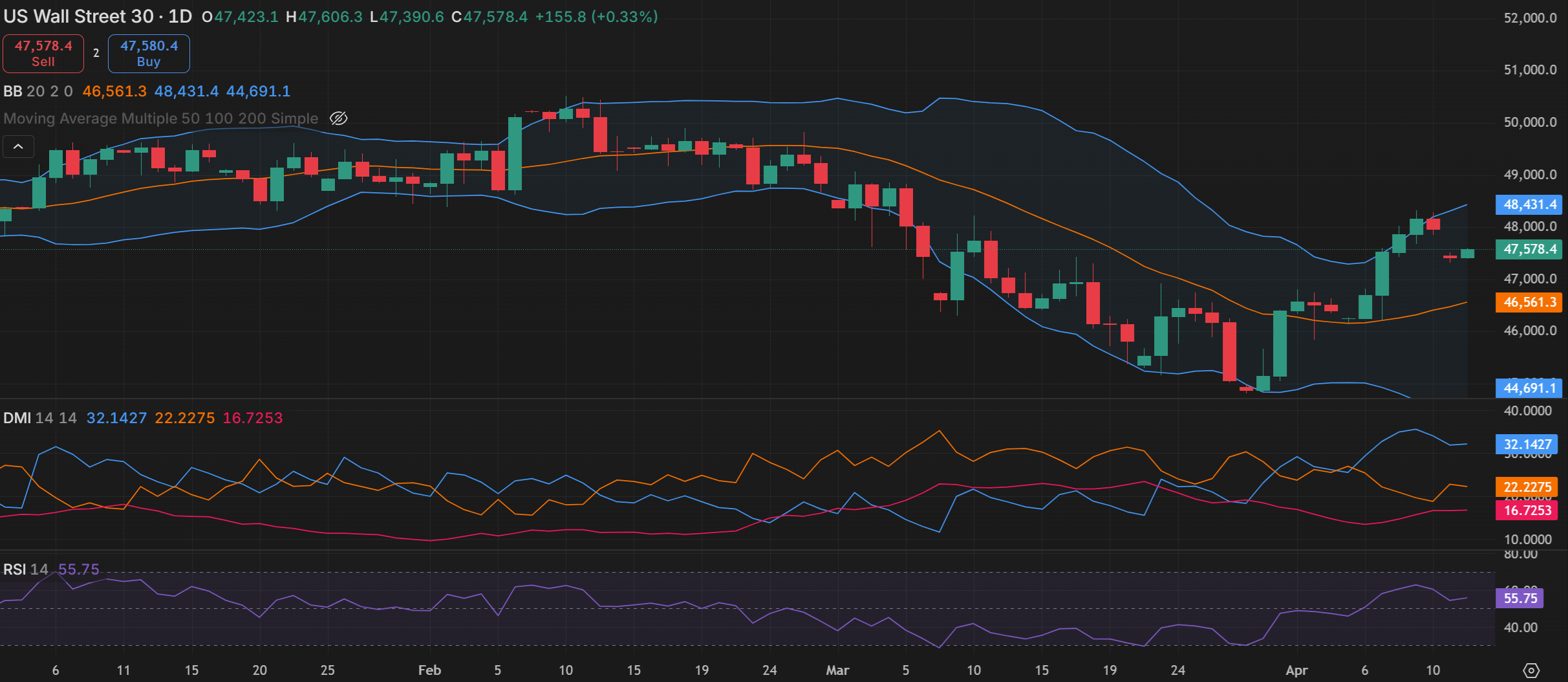This screenshot has width=1568, height=682.
Task: Click the Mar label on the time axis
Action: pyautogui.click(x=837, y=670)
